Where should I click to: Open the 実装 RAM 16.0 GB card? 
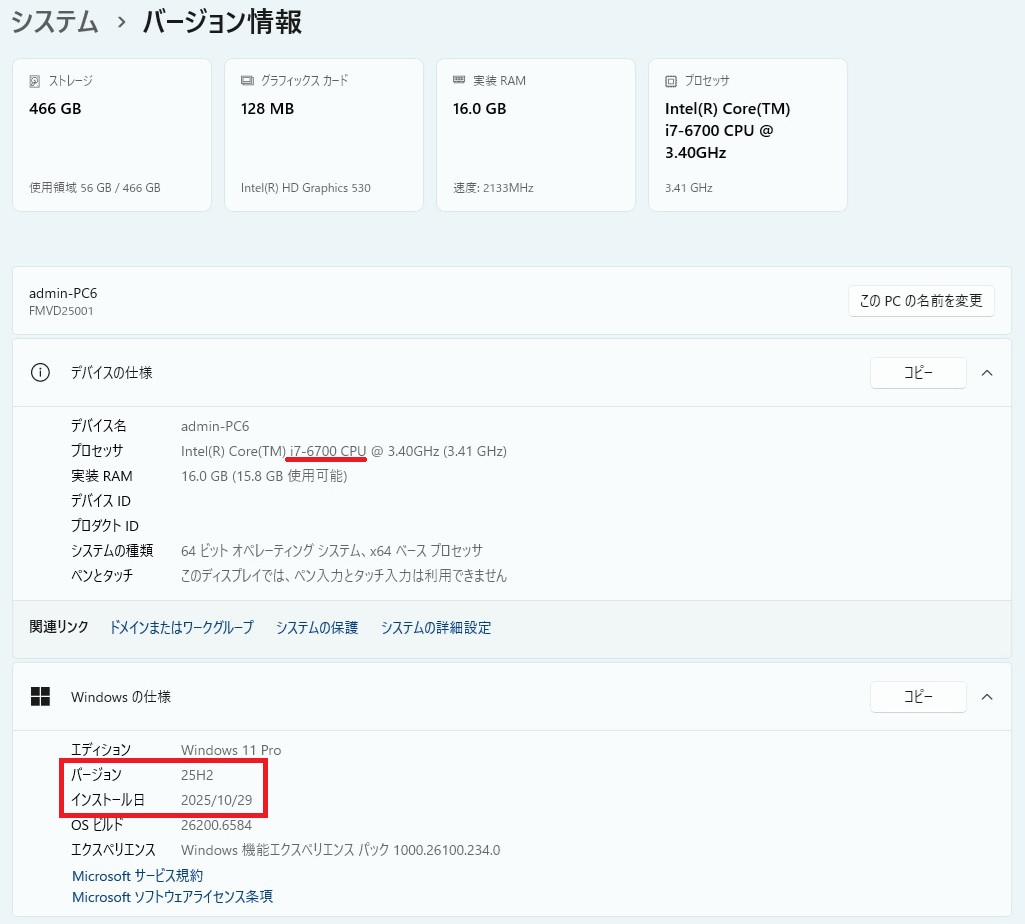pyautogui.click(x=536, y=135)
